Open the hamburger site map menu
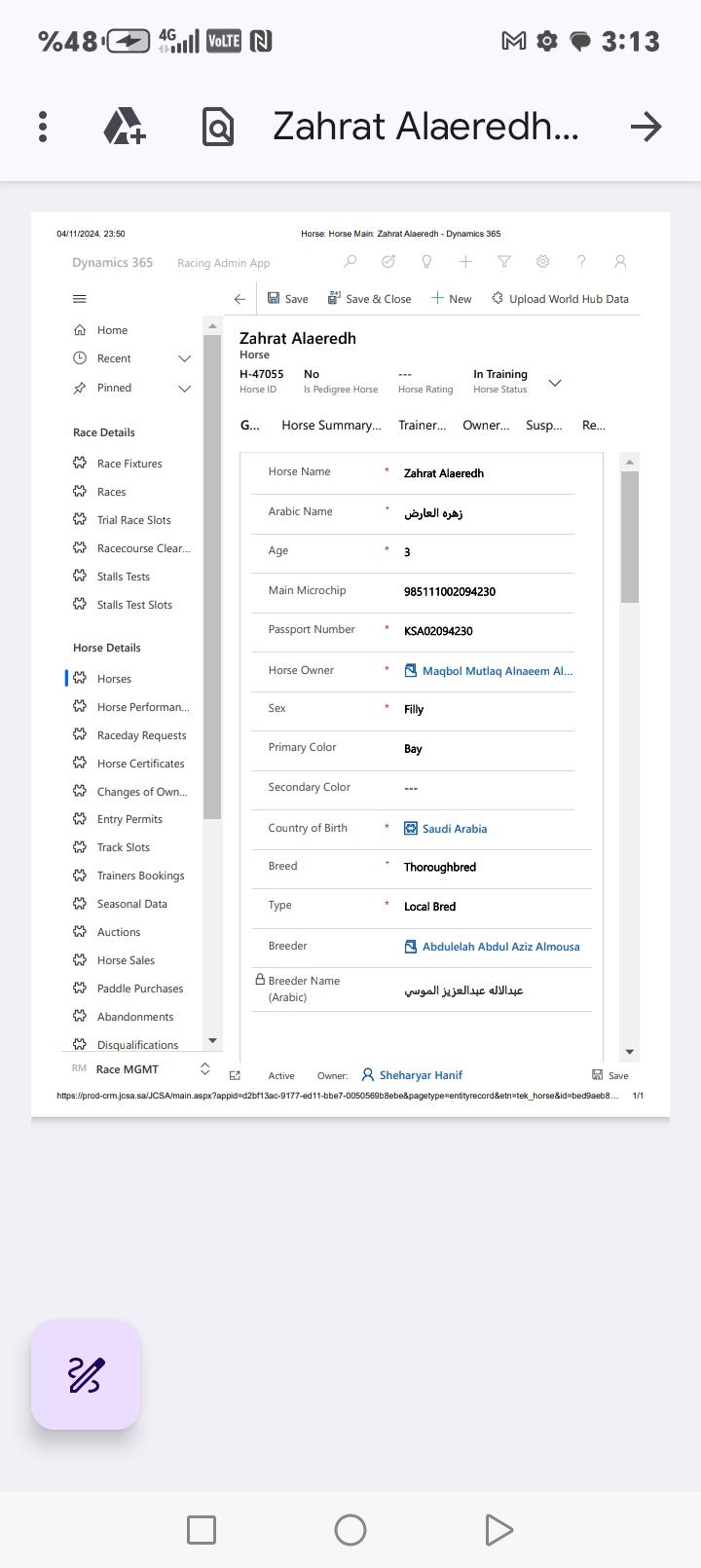 80,299
